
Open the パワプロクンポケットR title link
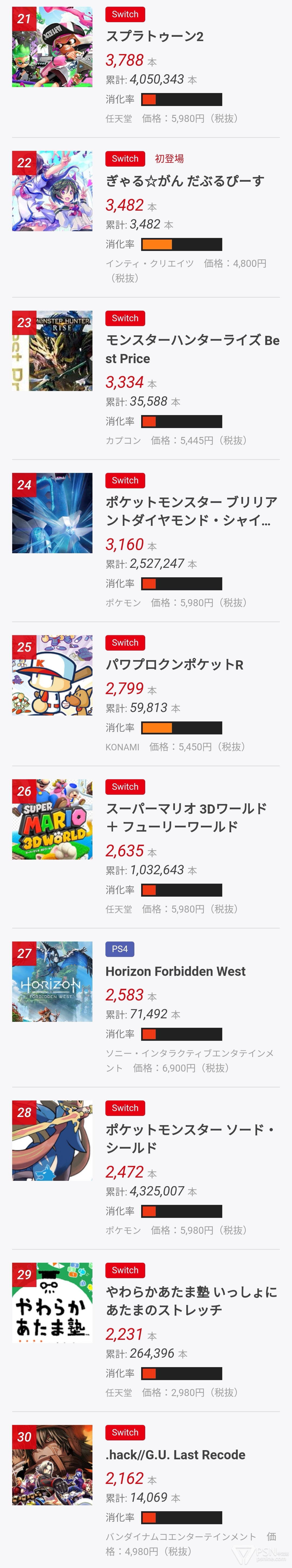click(x=174, y=665)
